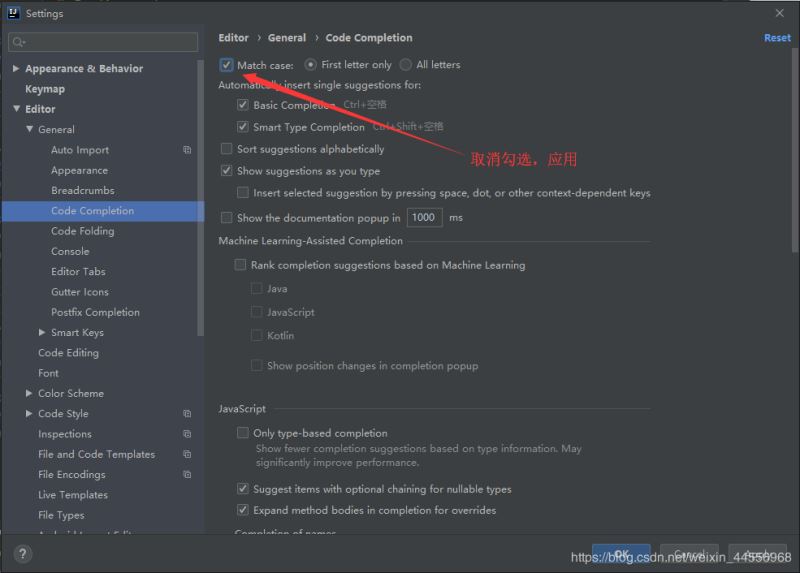Image resolution: width=800 pixels, height=573 pixels.
Task: Open the Auto Import page
Action: pos(80,150)
